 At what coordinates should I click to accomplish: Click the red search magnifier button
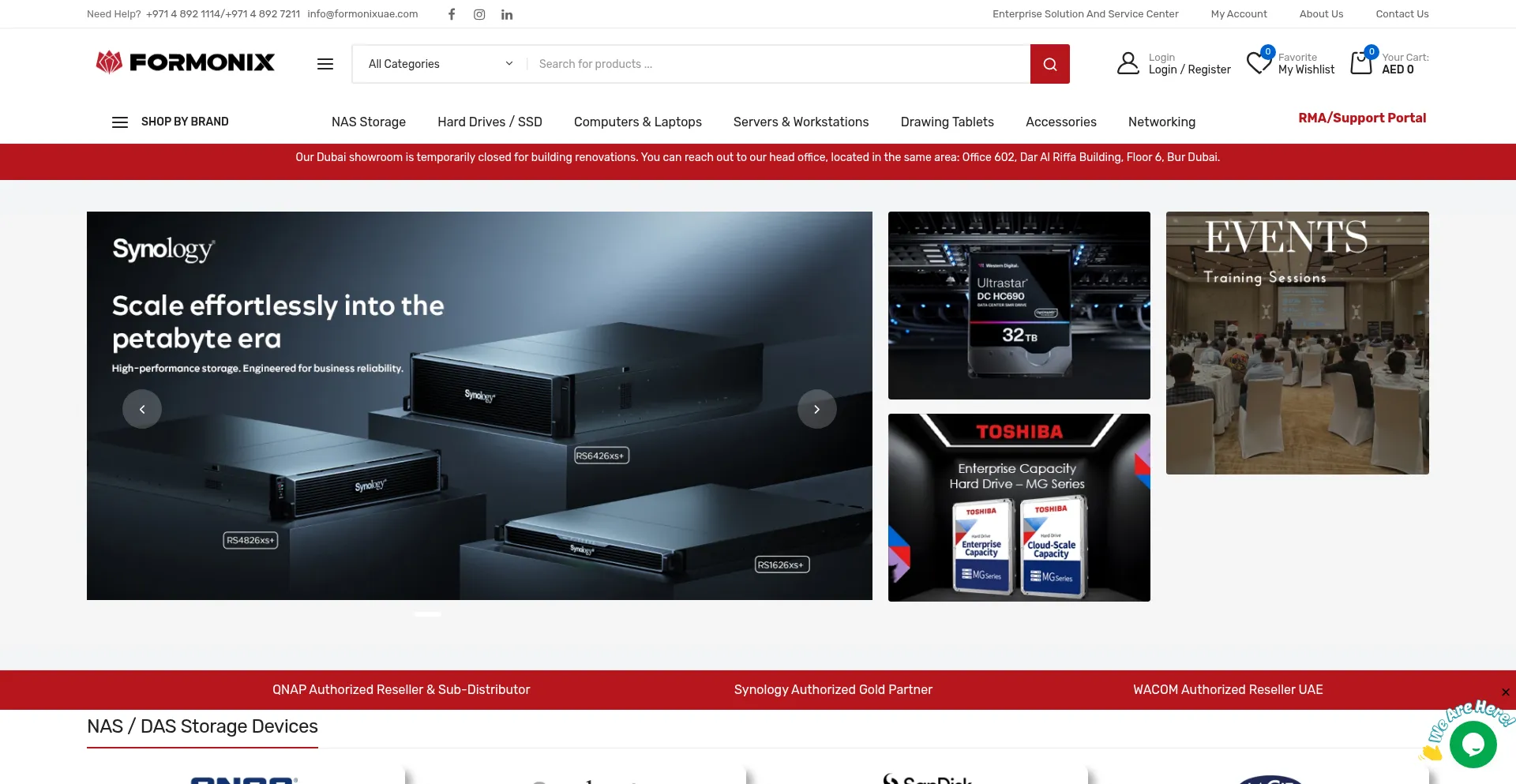(x=1050, y=64)
